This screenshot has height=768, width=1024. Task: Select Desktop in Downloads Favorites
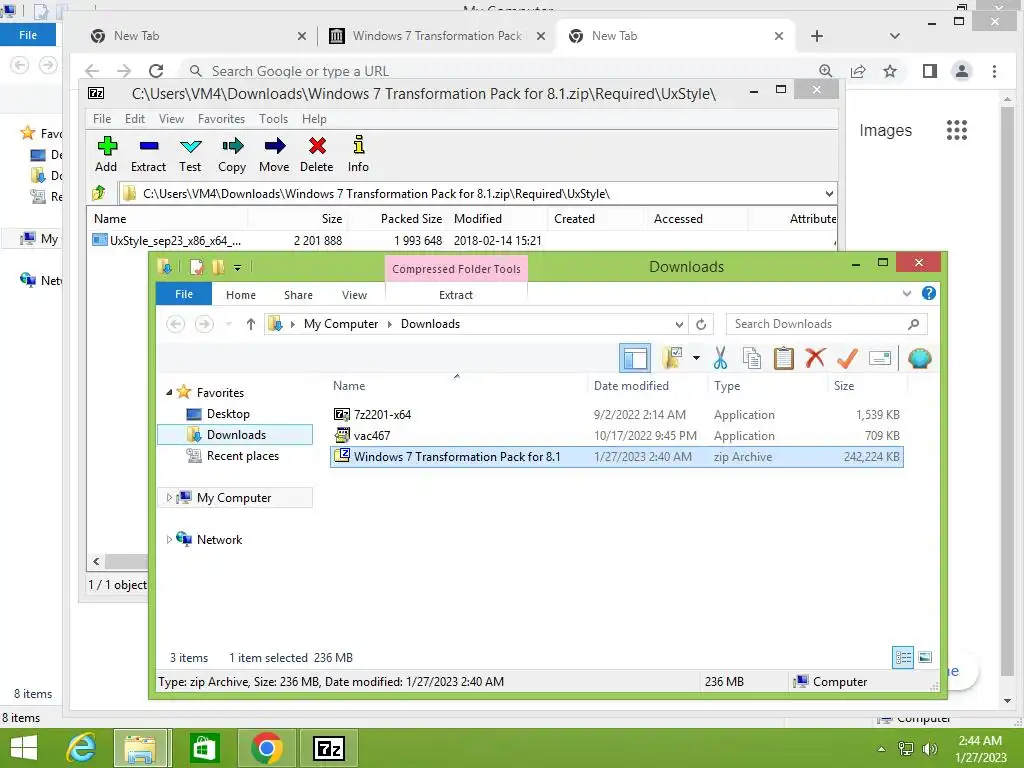(228, 413)
